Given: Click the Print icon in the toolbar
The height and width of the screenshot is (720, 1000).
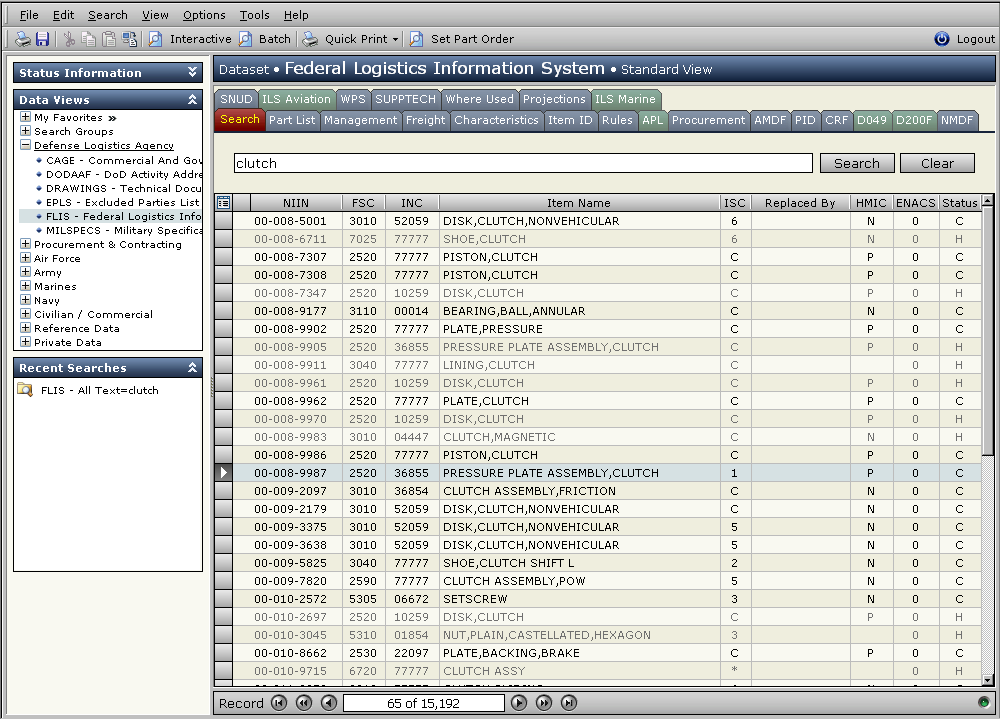Looking at the screenshot, I should click(22, 38).
